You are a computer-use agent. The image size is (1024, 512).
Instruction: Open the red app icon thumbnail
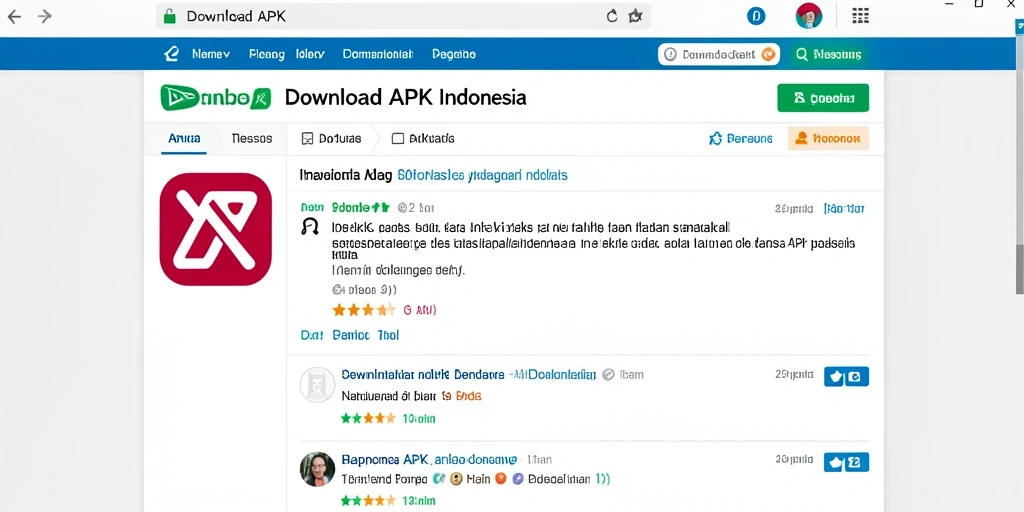(216, 229)
